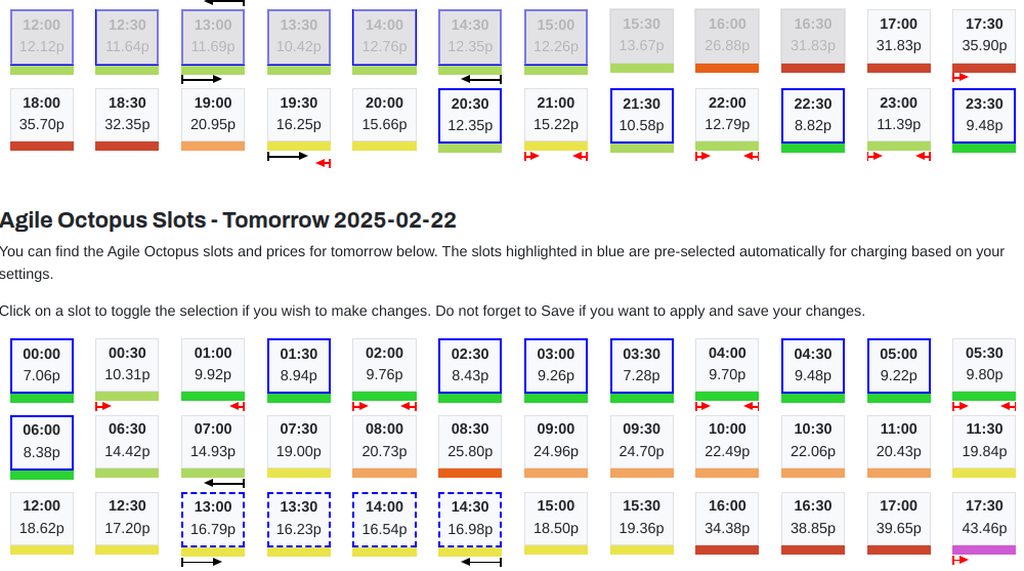Click red left arrow marker below 19:30 slot
The width and height of the screenshot is (1024, 571).
(323, 163)
